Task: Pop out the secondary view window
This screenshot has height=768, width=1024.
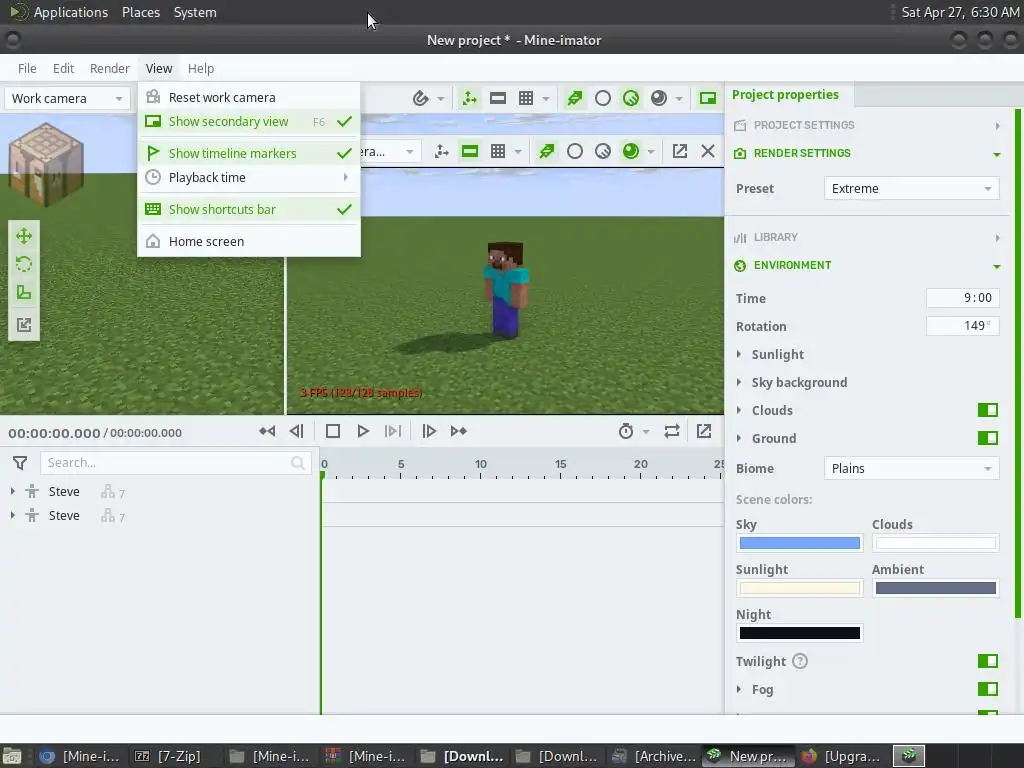Action: click(x=680, y=152)
